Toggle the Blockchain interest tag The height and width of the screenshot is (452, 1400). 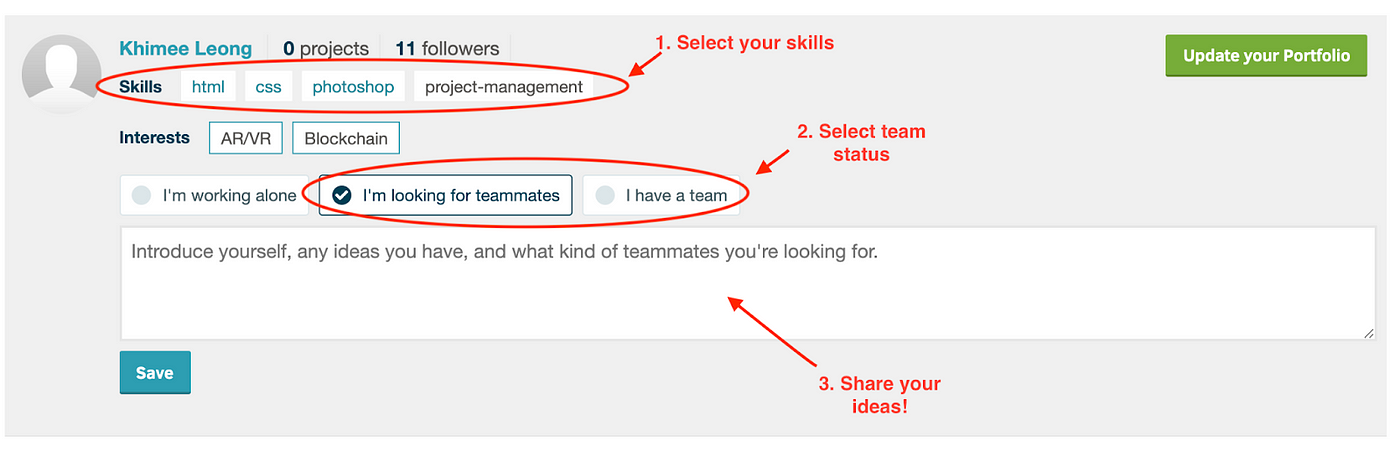pos(346,138)
